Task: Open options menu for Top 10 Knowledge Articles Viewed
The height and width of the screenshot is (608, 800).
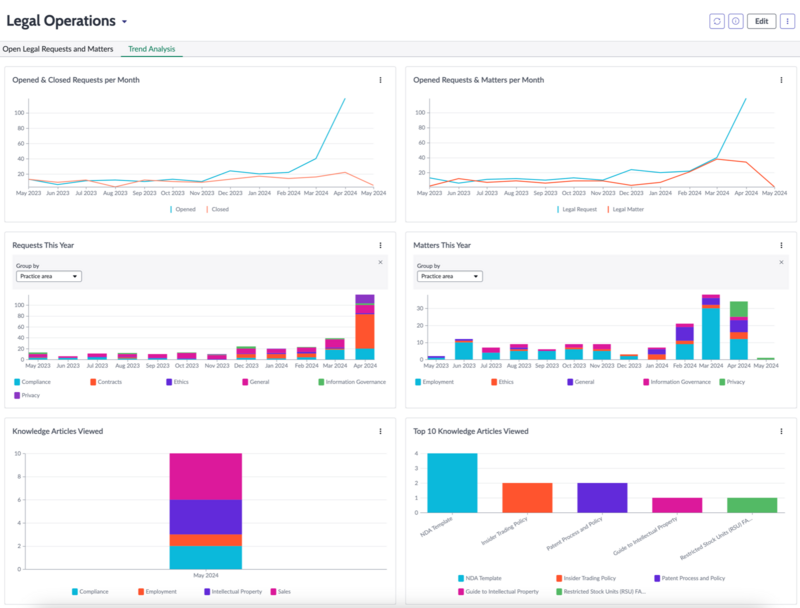Action: pyautogui.click(x=781, y=432)
